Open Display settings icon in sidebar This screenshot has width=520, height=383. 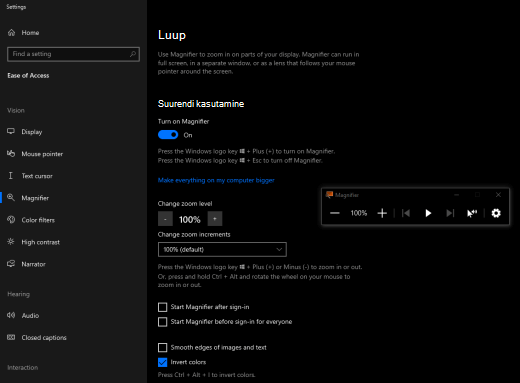[x=11, y=131]
